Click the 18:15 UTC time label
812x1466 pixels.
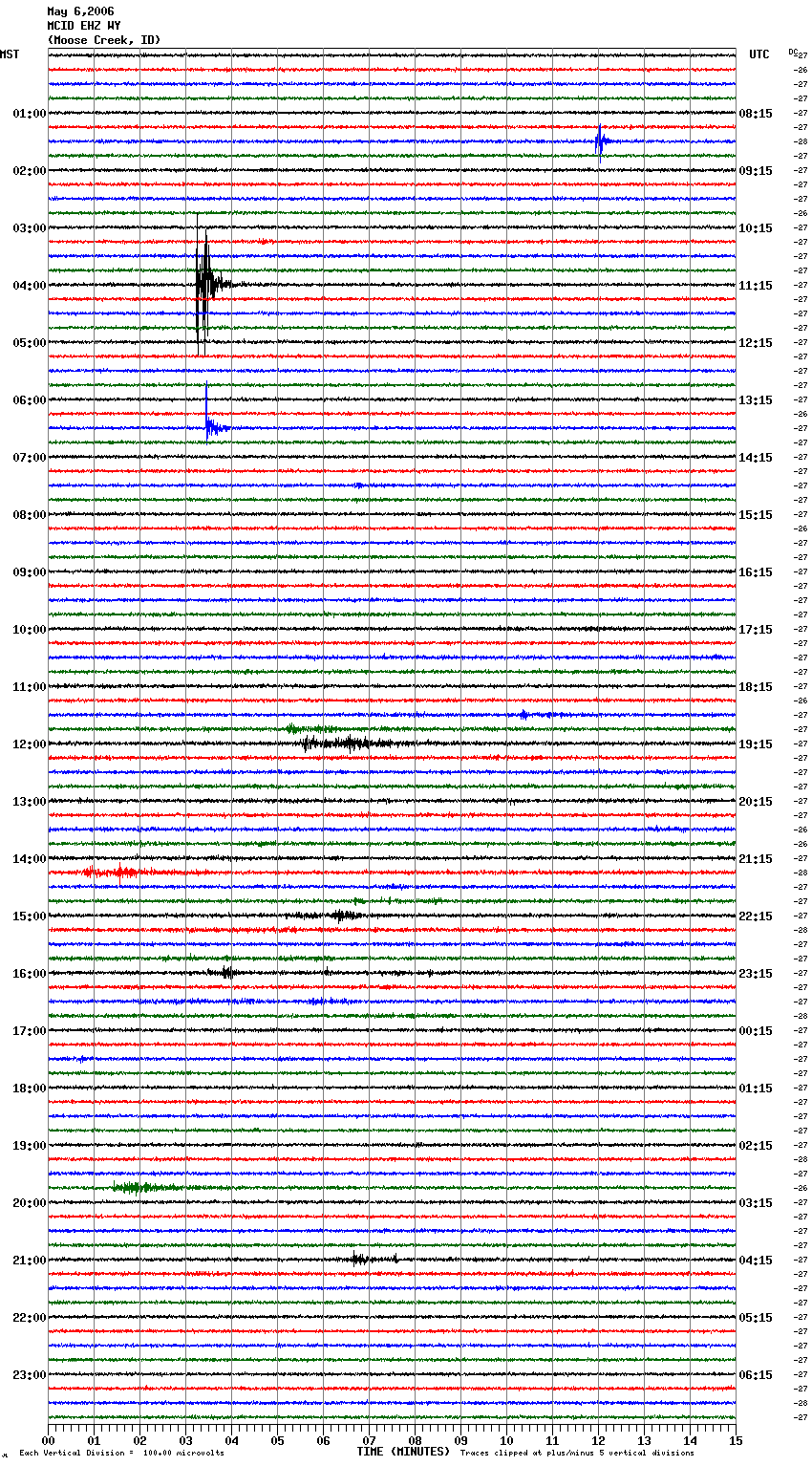point(756,687)
